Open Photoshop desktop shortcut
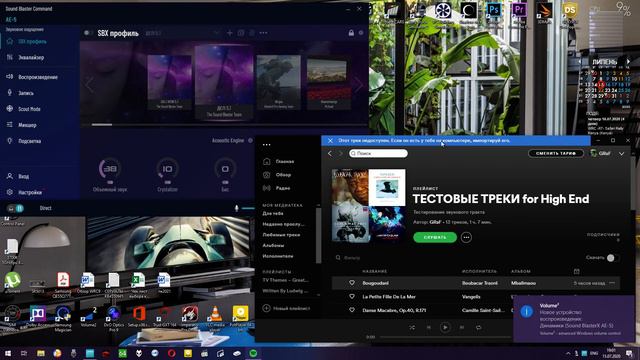The image size is (640, 360). (493, 10)
